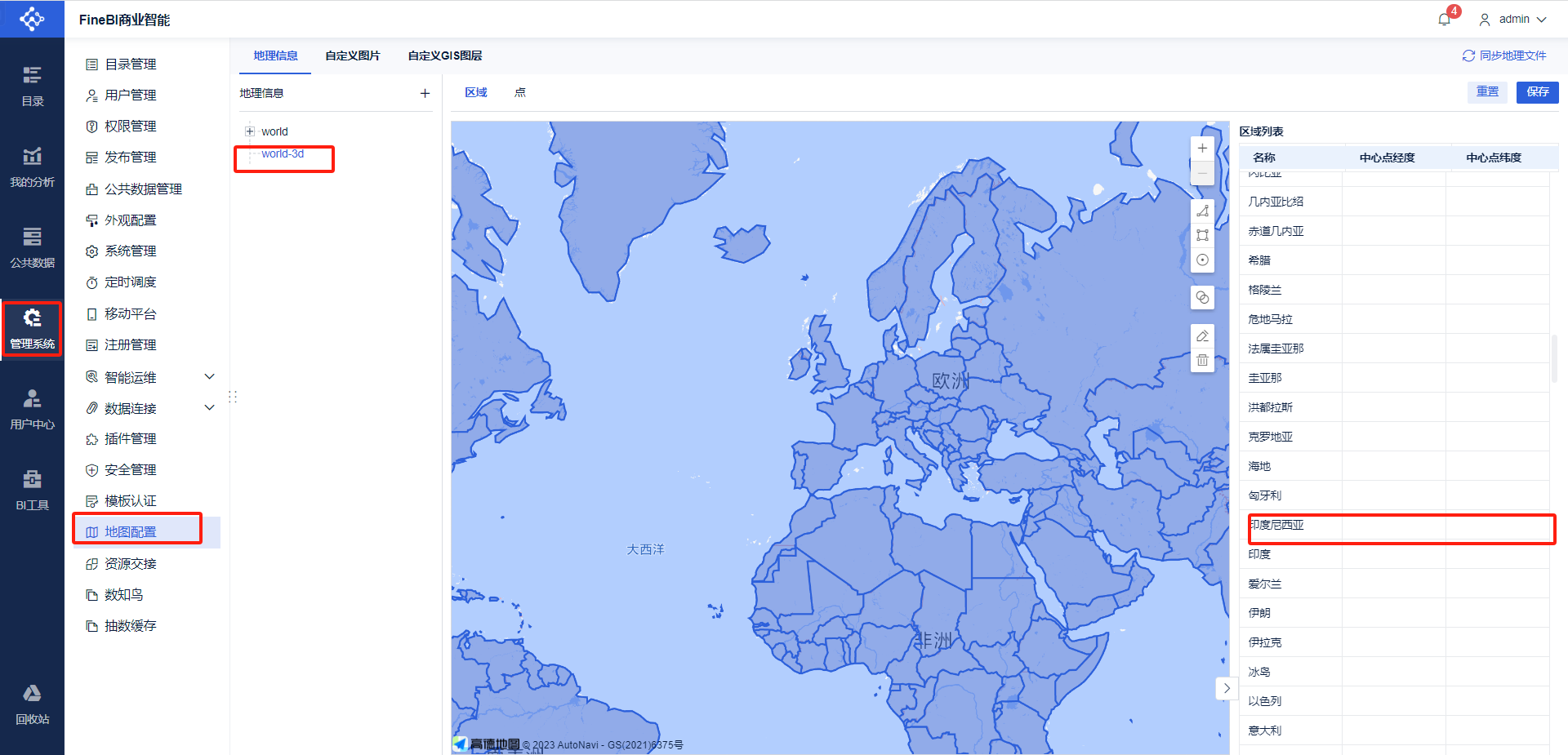Select 印度尼西亚 in the region list

1276,525
